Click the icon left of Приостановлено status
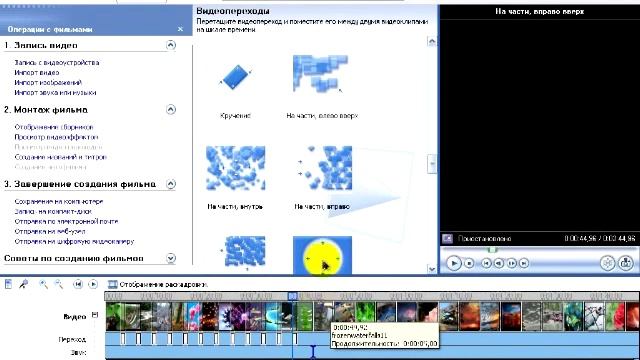 click(447, 238)
